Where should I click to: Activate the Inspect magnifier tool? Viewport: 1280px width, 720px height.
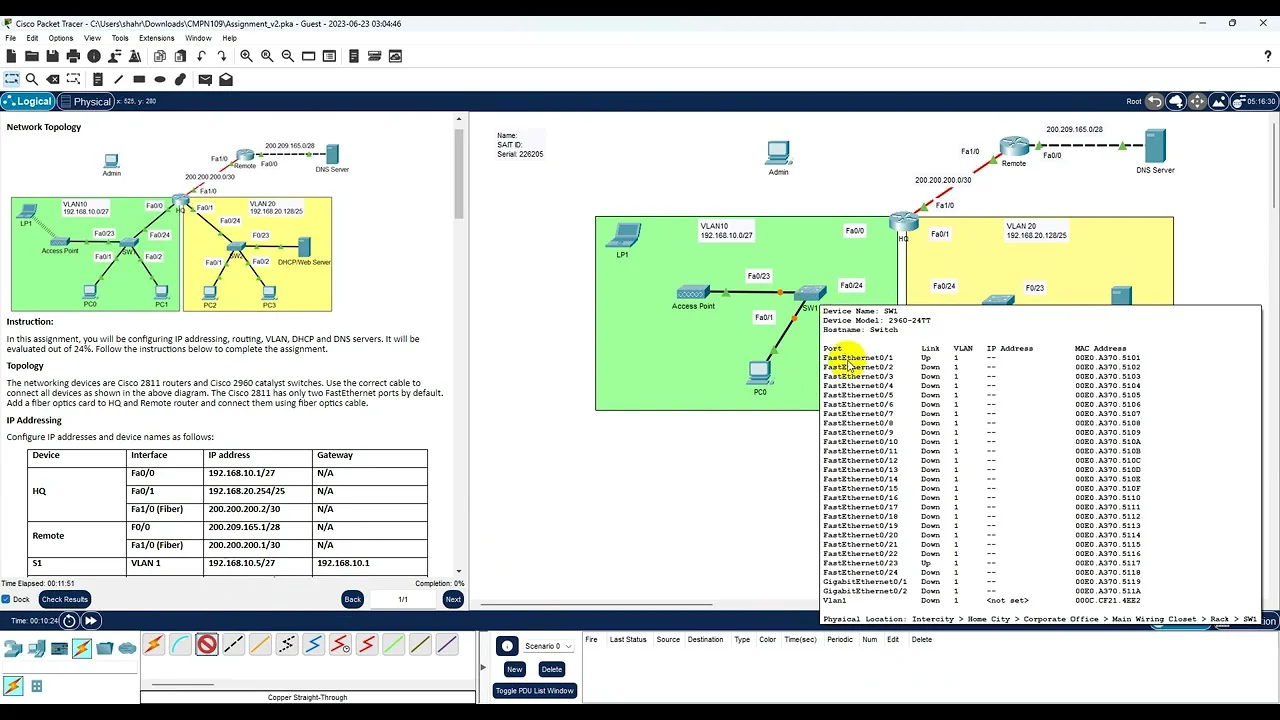pos(32,79)
